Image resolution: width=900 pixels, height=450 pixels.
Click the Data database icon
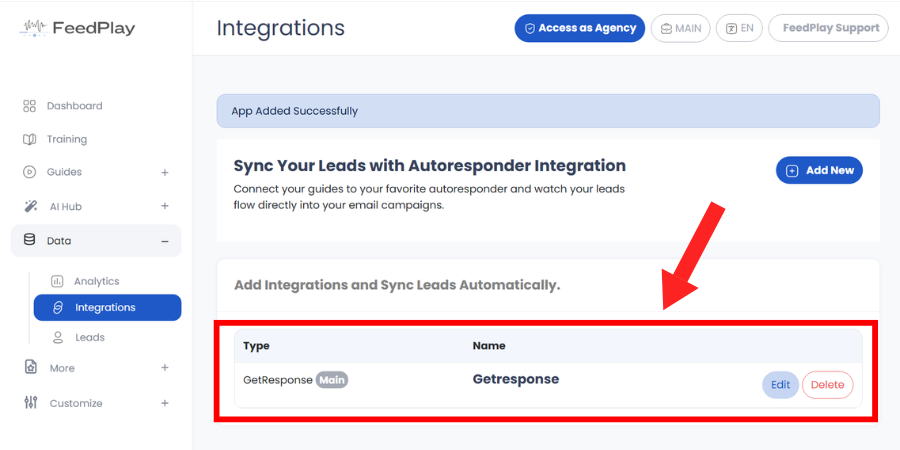click(29, 240)
